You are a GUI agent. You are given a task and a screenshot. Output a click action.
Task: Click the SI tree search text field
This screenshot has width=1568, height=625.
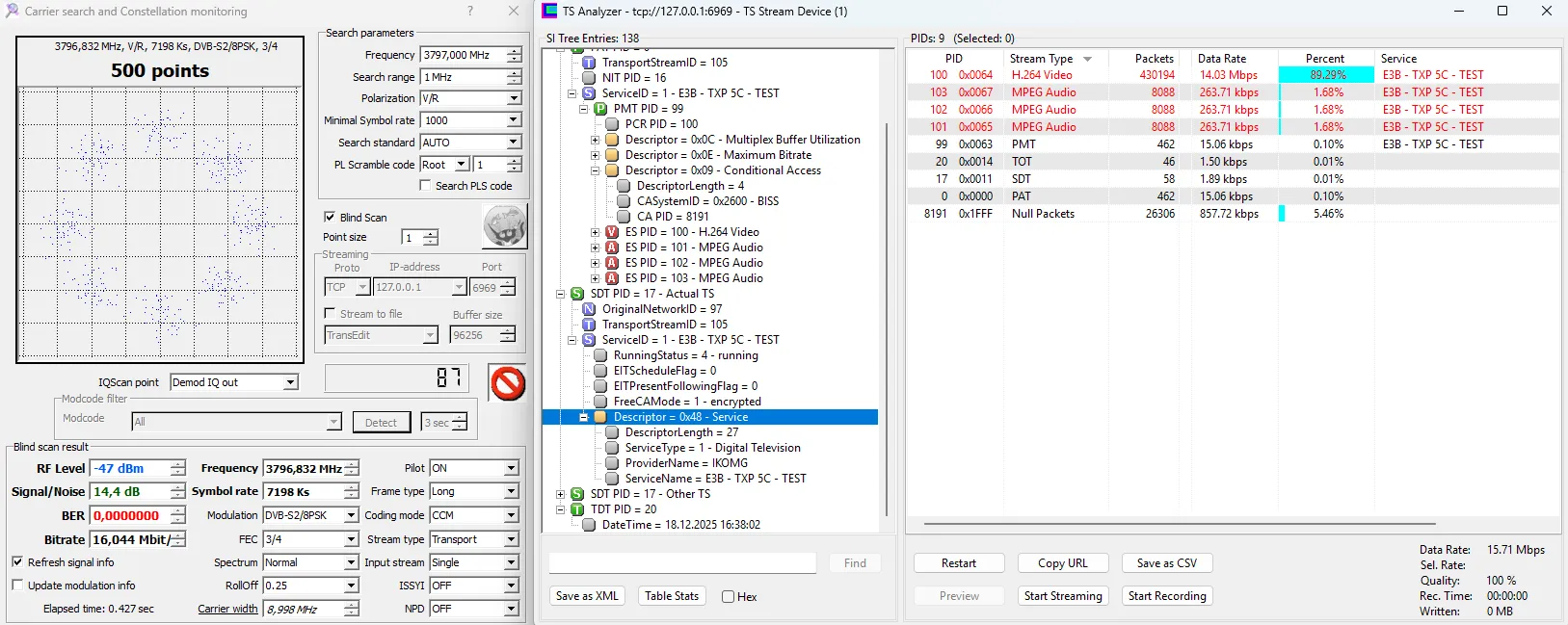click(682, 563)
